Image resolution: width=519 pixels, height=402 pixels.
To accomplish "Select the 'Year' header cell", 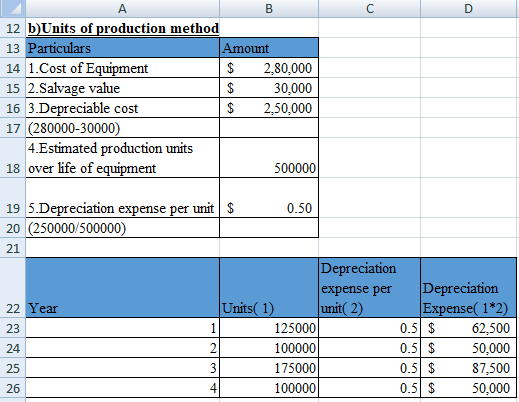I will click(123, 288).
